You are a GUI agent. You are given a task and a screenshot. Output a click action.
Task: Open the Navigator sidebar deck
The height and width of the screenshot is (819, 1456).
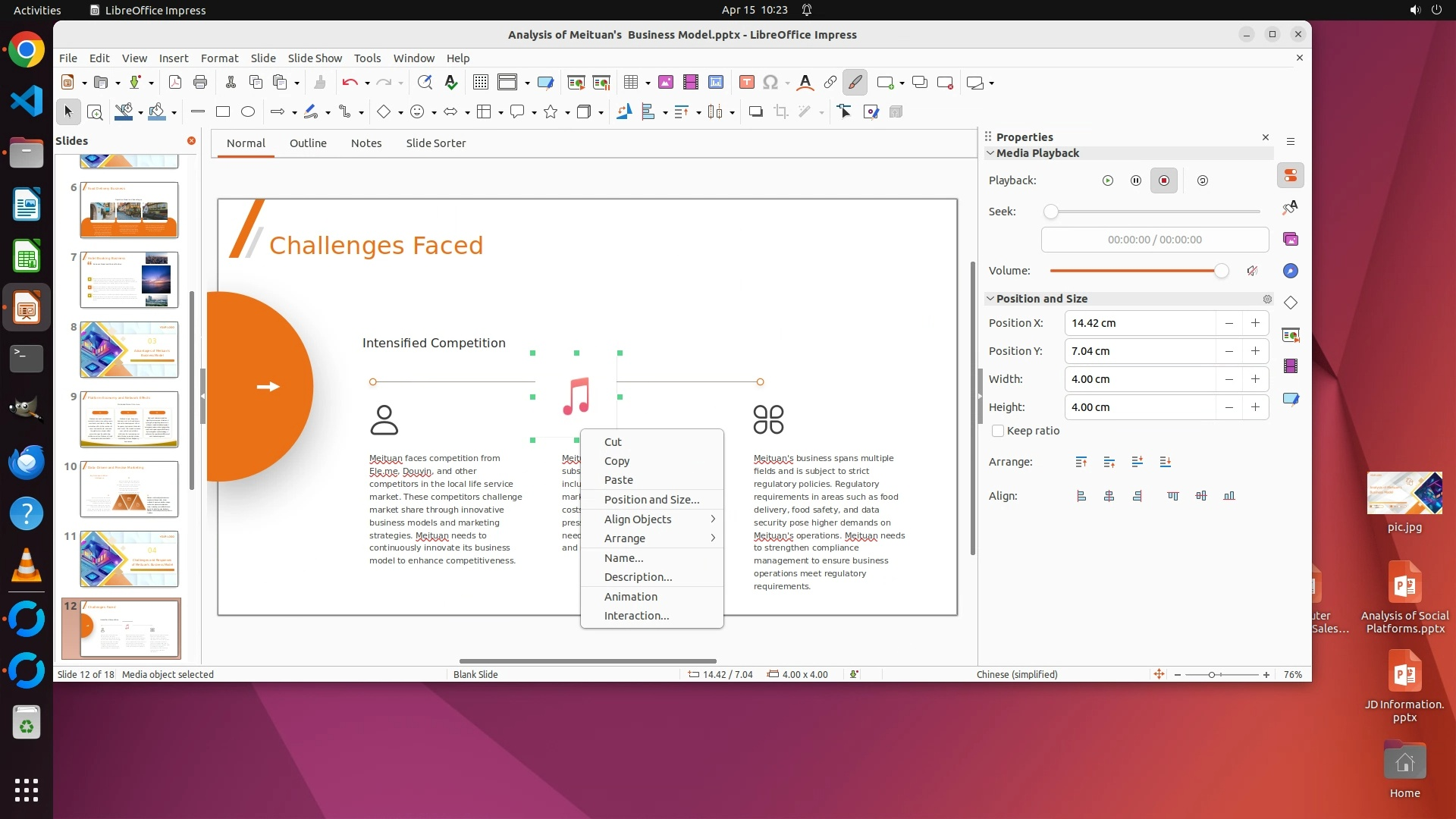(x=1290, y=271)
